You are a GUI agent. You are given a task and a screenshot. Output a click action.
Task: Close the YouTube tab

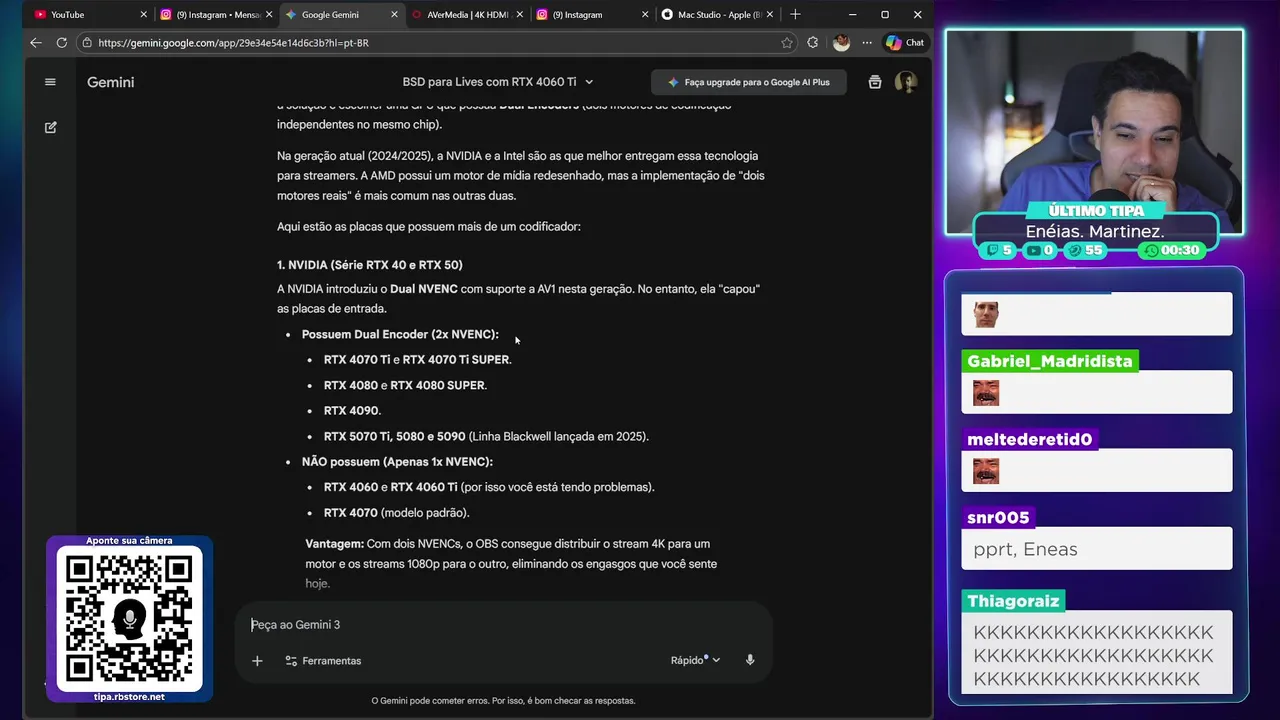(144, 15)
